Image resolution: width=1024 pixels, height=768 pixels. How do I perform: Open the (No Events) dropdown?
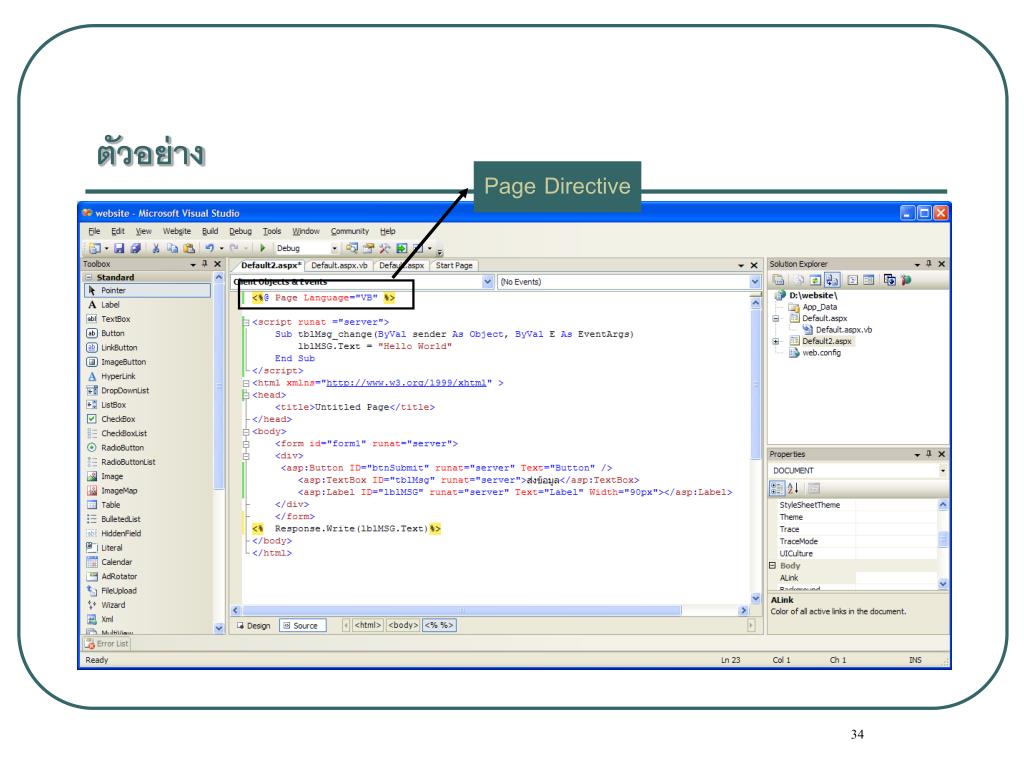[x=755, y=282]
